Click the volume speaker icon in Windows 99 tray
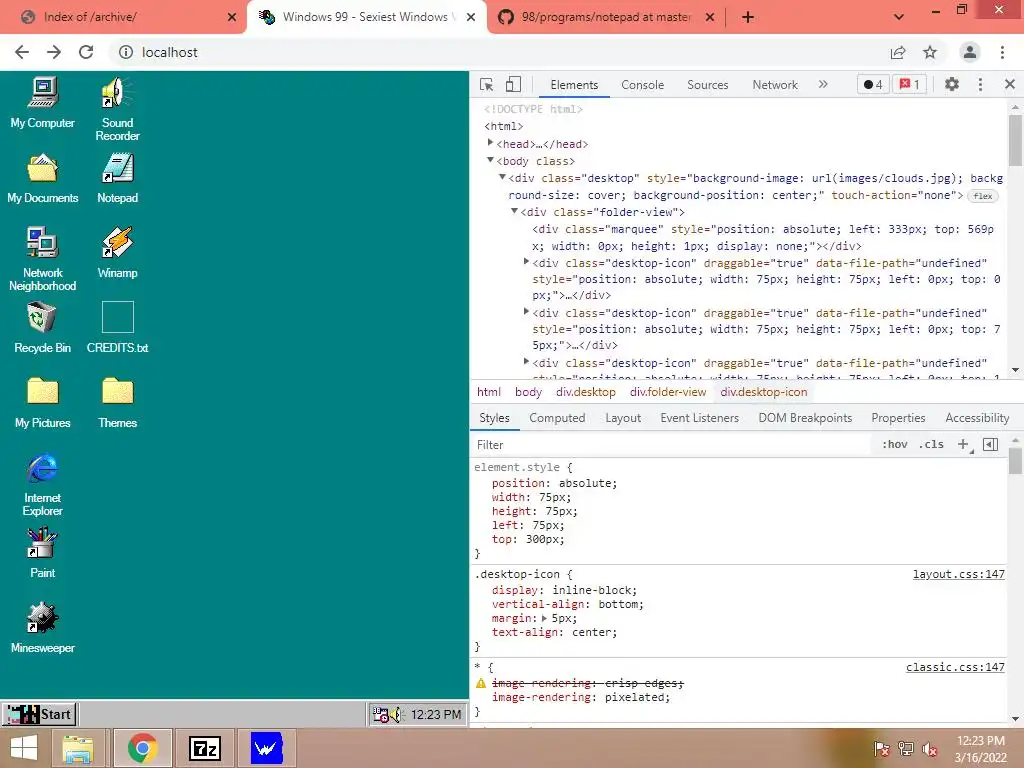 [x=398, y=716]
